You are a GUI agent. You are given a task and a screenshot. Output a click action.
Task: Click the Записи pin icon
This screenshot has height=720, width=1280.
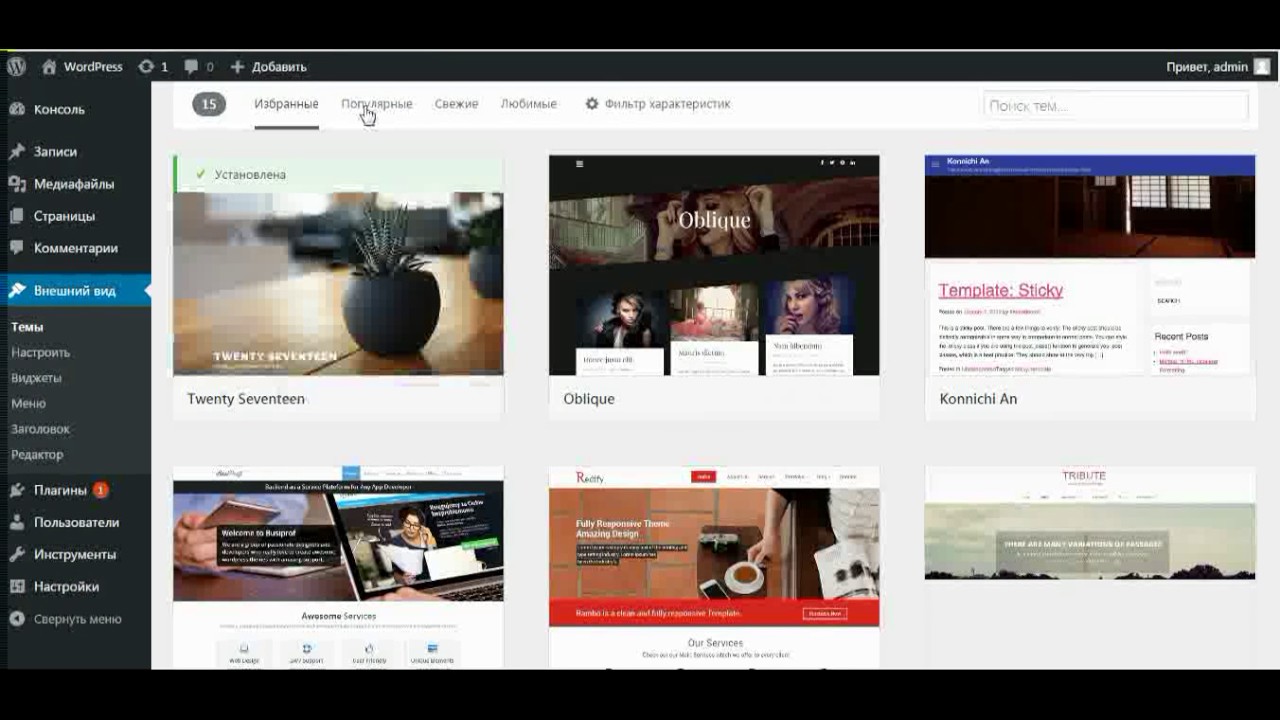[x=17, y=152]
